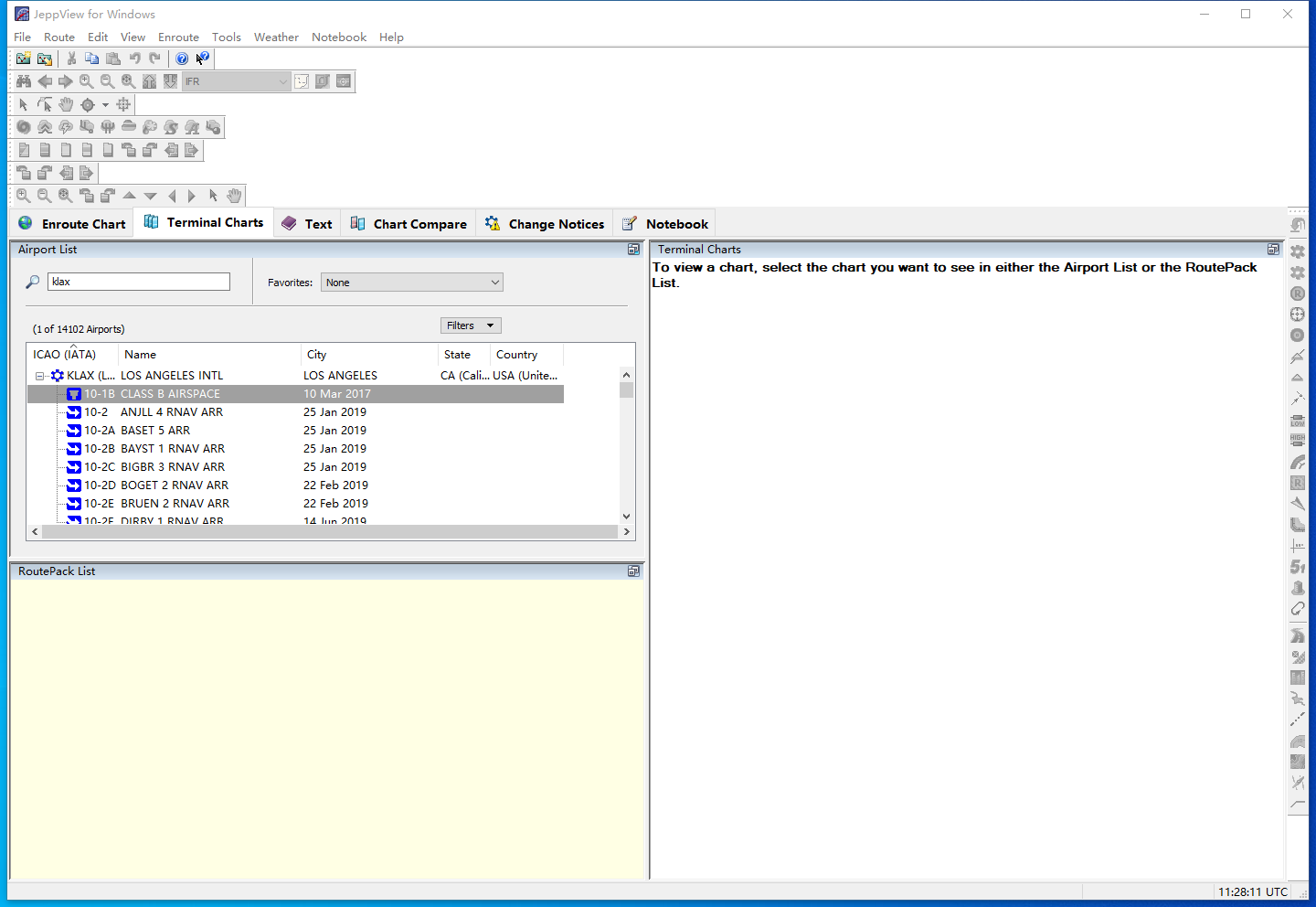Click the HIGH airways icon in right sidebar
The width and height of the screenshot is (1316, 907).
[1298, 441]
